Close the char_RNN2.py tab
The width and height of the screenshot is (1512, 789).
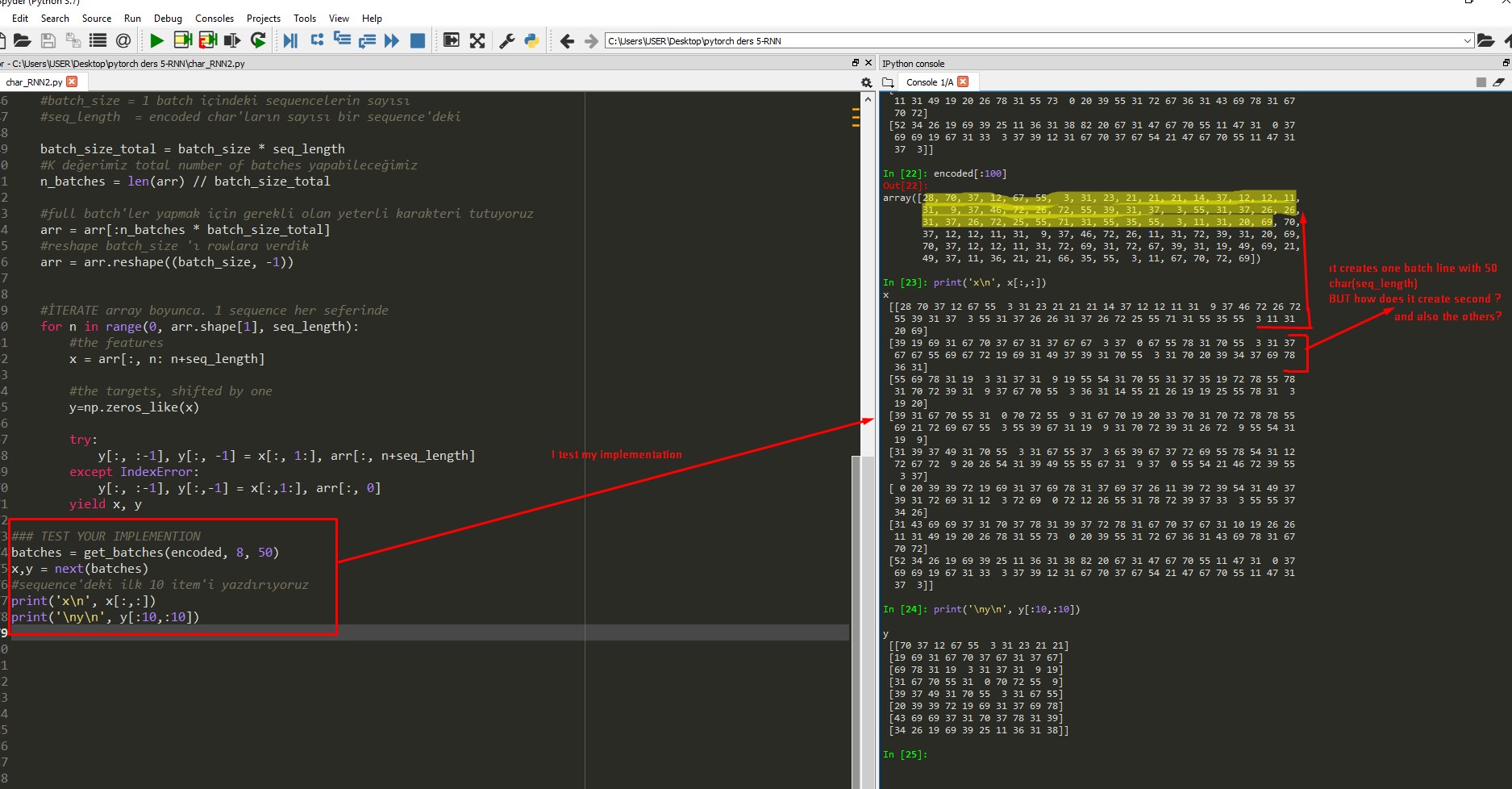73,81
